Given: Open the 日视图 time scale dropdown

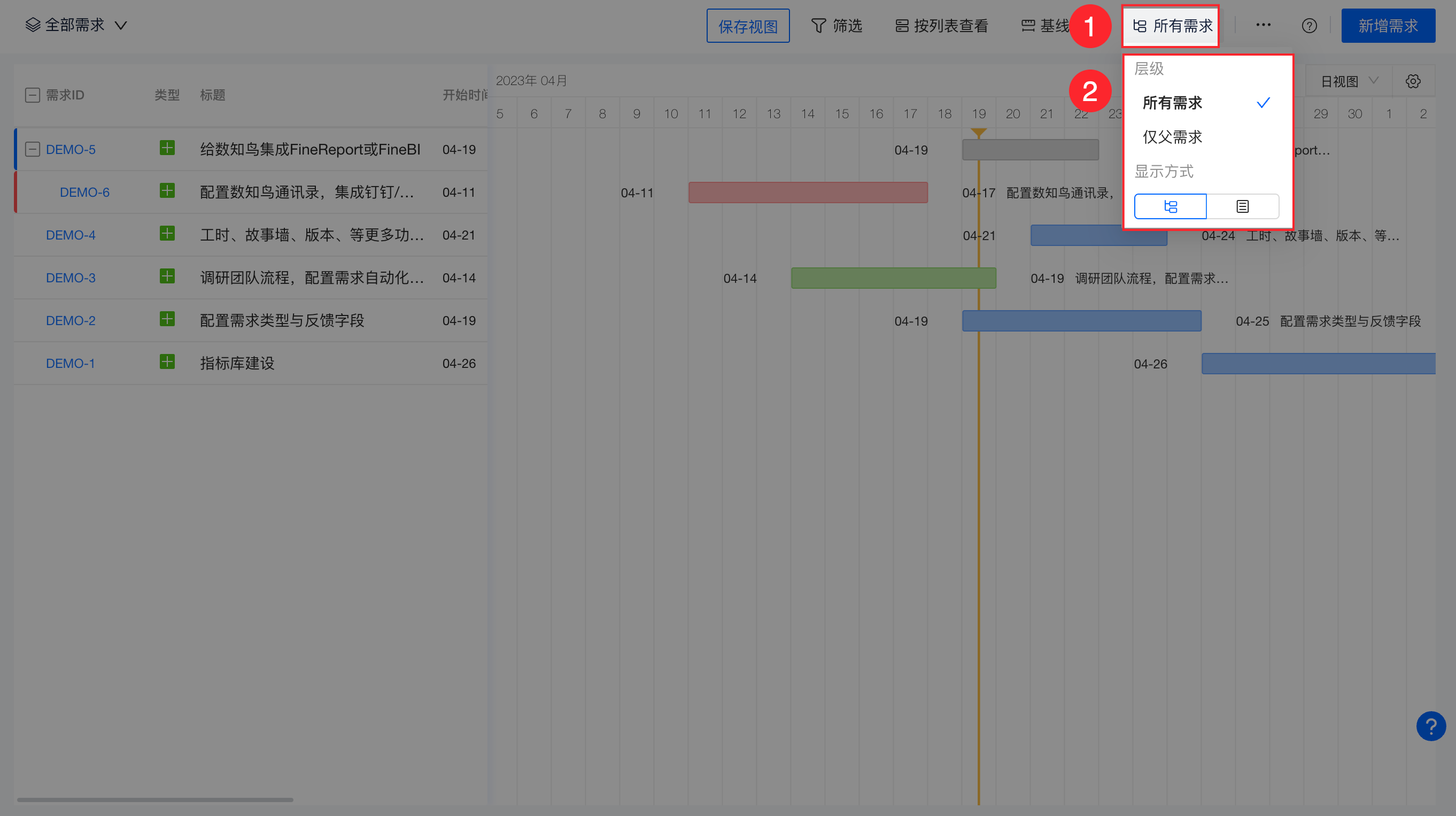Looking at the screenshot, I should click(1348, 81).
